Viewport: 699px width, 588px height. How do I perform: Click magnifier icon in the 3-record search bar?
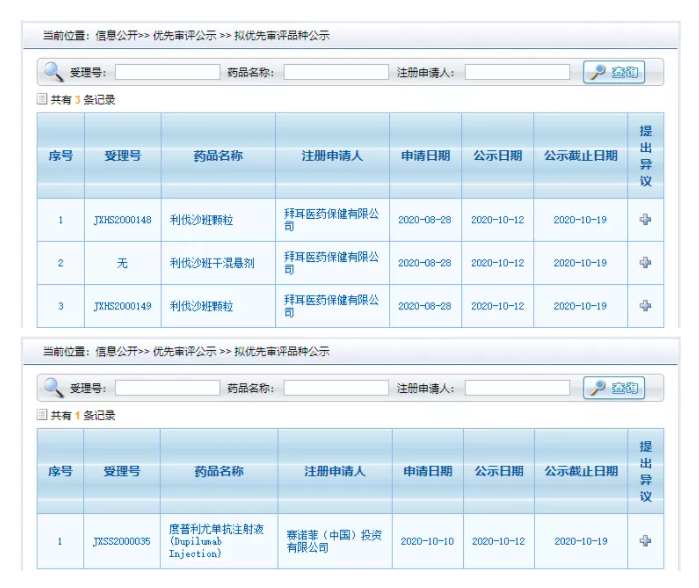(x=53, y=72)
